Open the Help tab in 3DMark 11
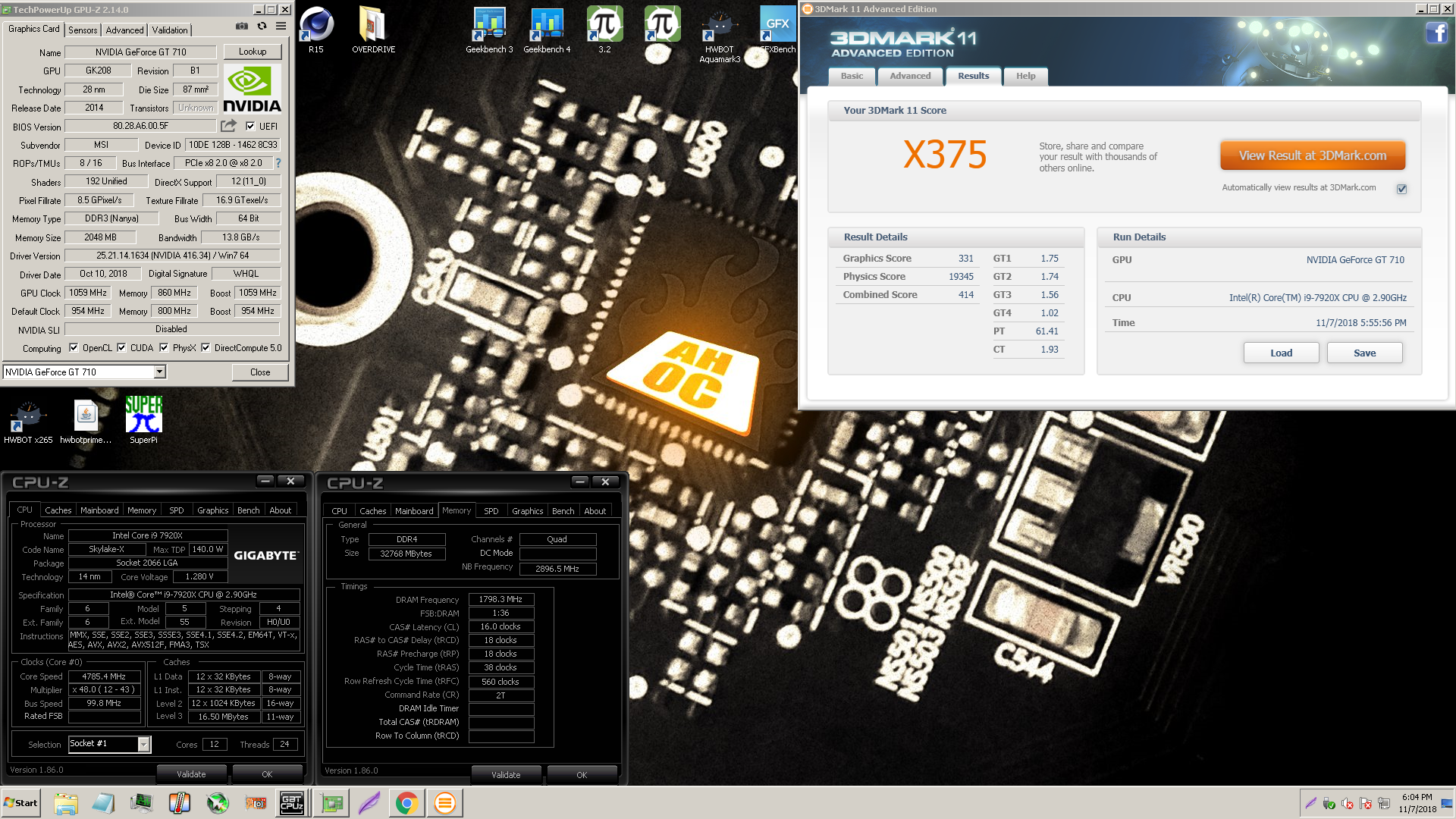 1025,76
